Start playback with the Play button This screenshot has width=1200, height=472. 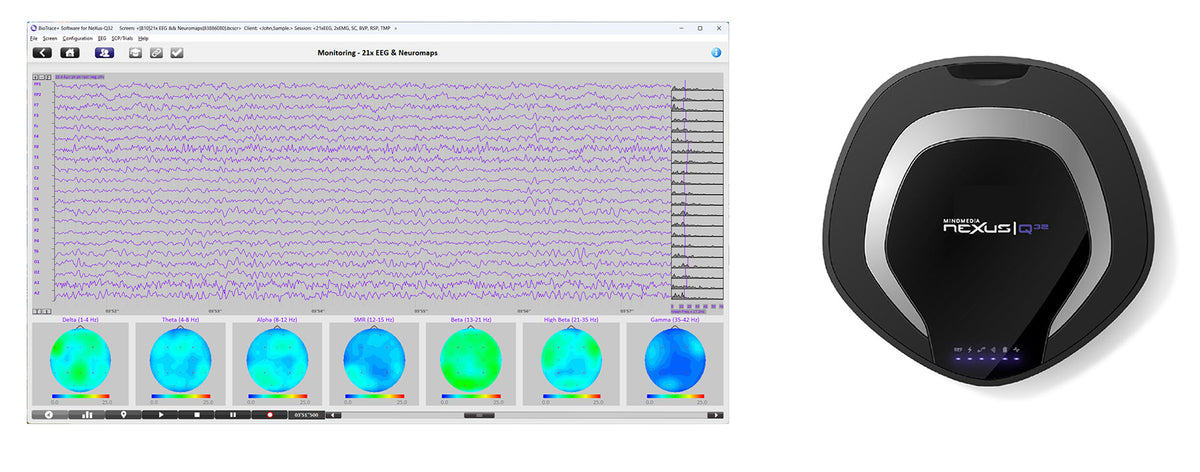point(160,414)
